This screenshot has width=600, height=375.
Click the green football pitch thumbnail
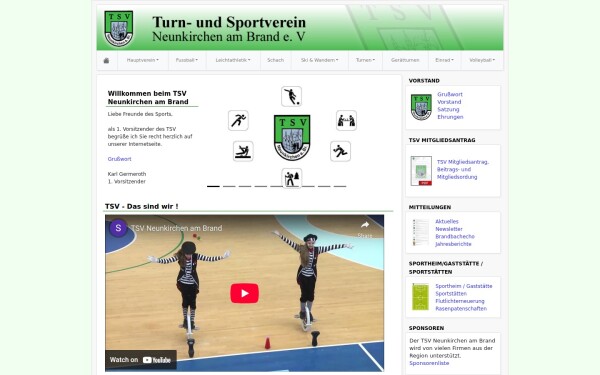[421, 297]
